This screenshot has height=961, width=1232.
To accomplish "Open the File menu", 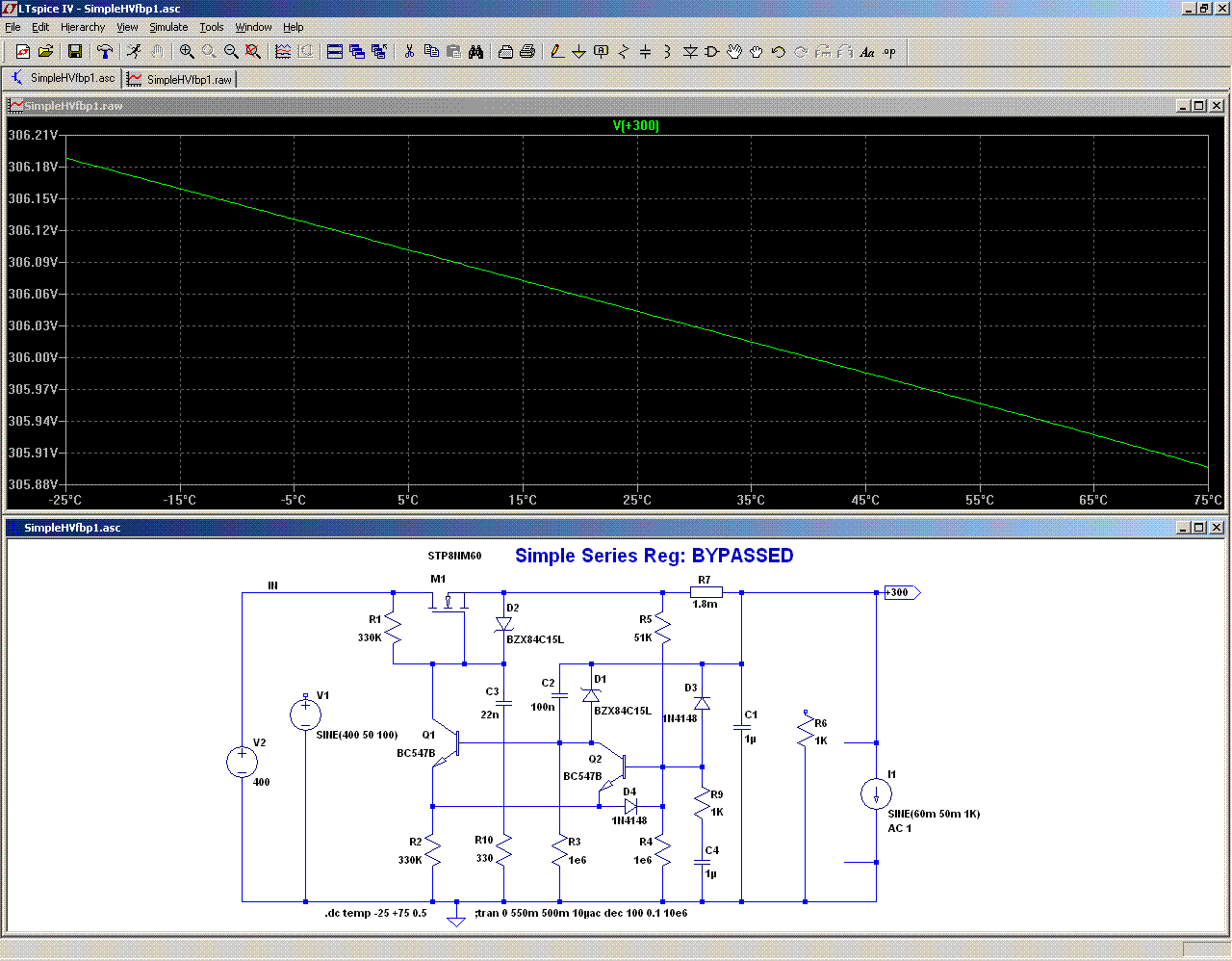I will click(13, 27).
